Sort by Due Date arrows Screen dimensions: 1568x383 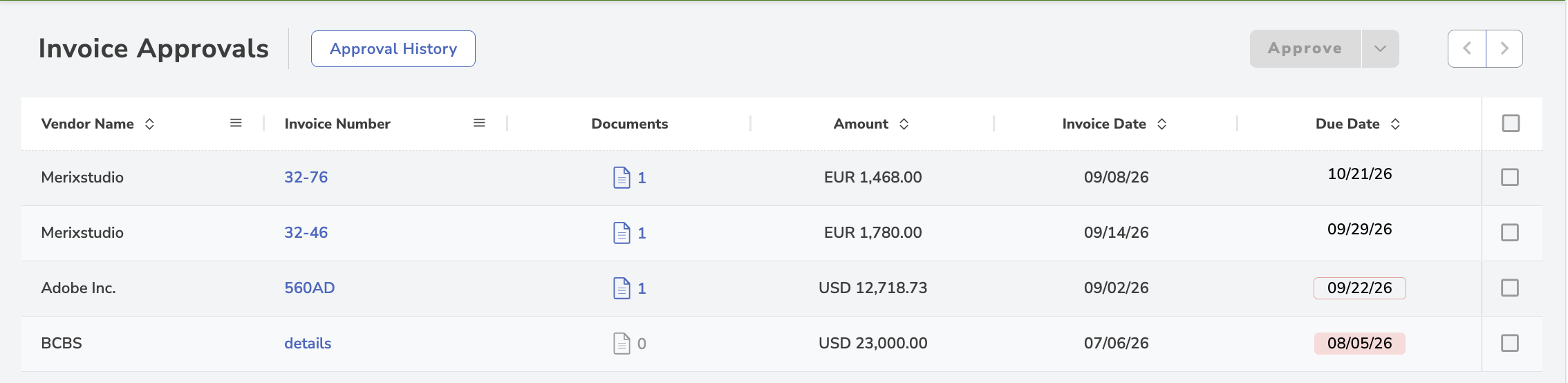tap(1395, 124)
